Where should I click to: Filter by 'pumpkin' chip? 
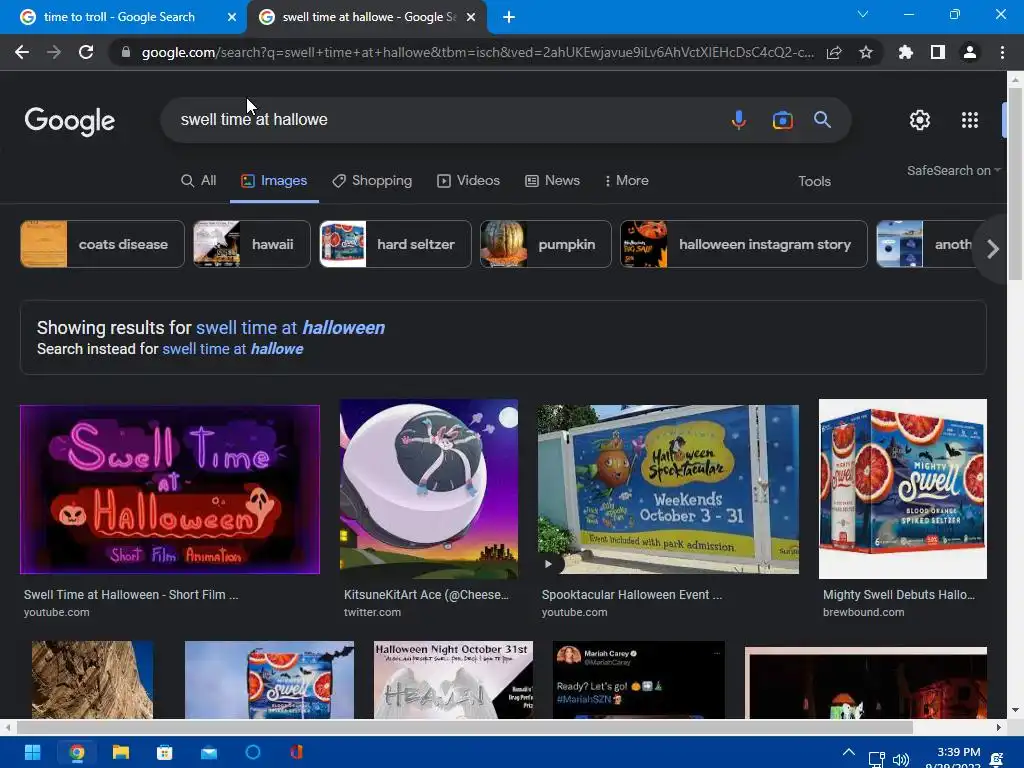pos(545,244)
